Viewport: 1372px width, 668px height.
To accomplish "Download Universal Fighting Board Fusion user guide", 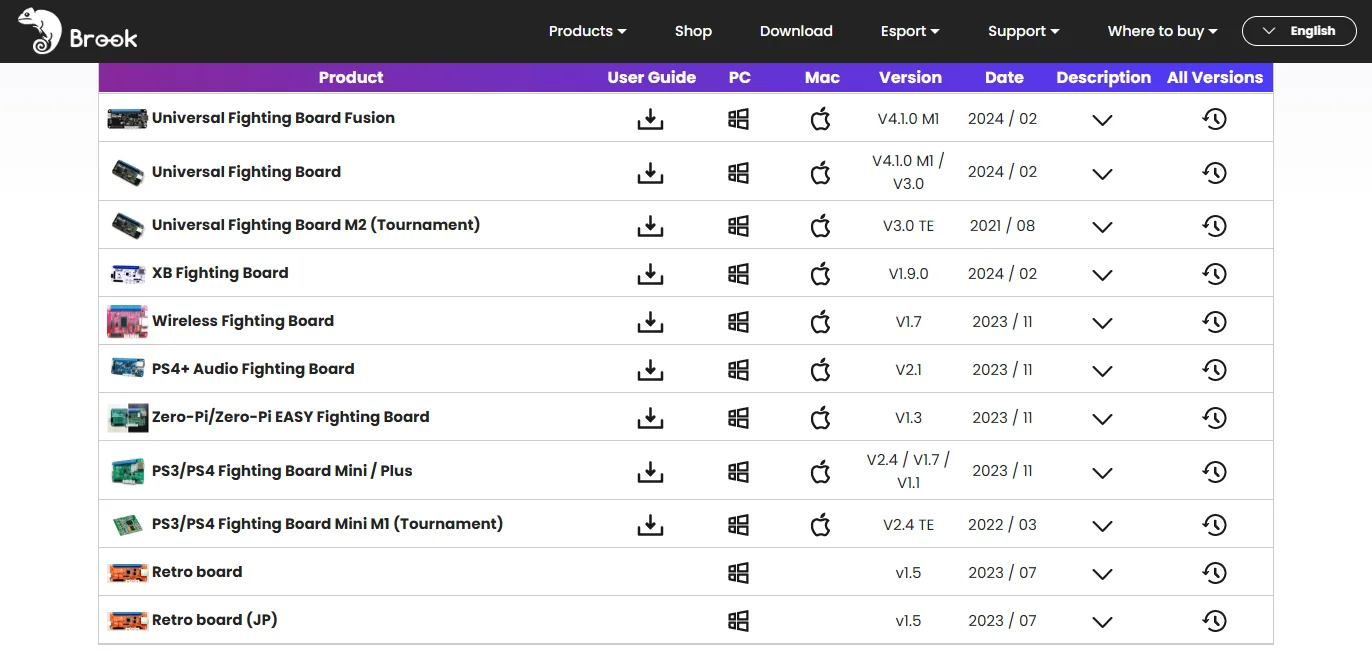I will 651,119.
